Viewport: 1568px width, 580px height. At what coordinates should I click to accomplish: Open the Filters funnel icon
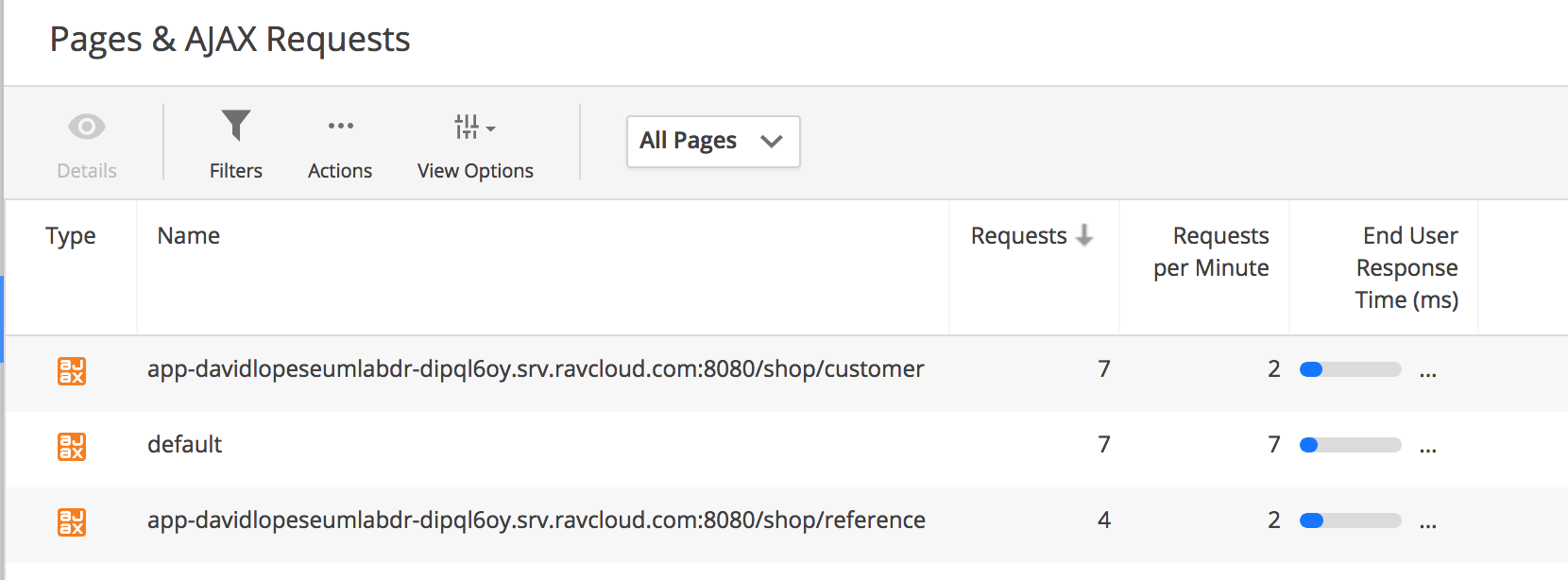pos(235,126)
